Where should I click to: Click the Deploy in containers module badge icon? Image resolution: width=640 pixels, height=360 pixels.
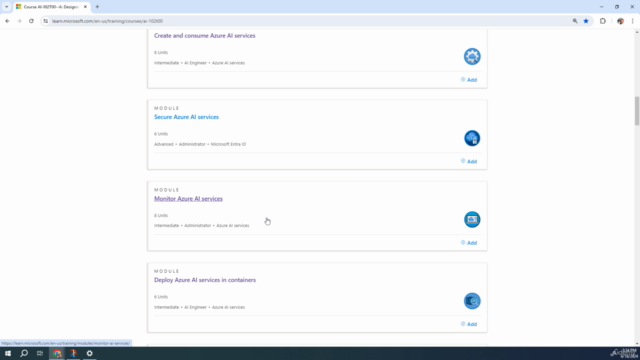tap(472, 301)
